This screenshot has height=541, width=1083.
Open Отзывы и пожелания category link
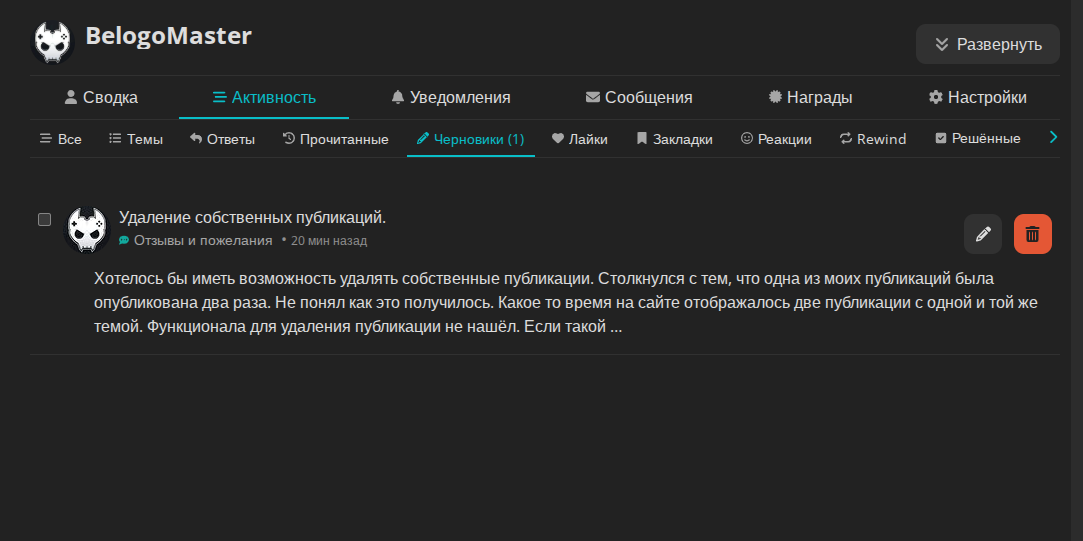click(202, 241)
